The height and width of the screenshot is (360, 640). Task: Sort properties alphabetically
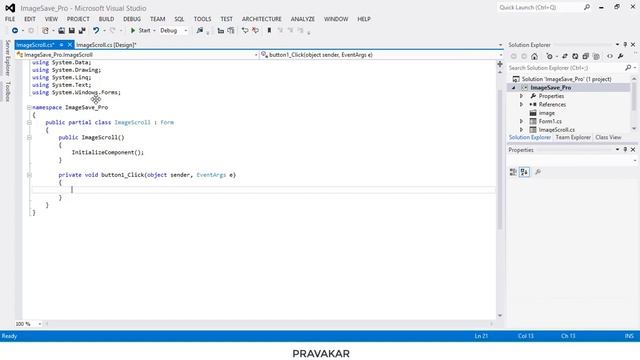(x=524, y=172)
